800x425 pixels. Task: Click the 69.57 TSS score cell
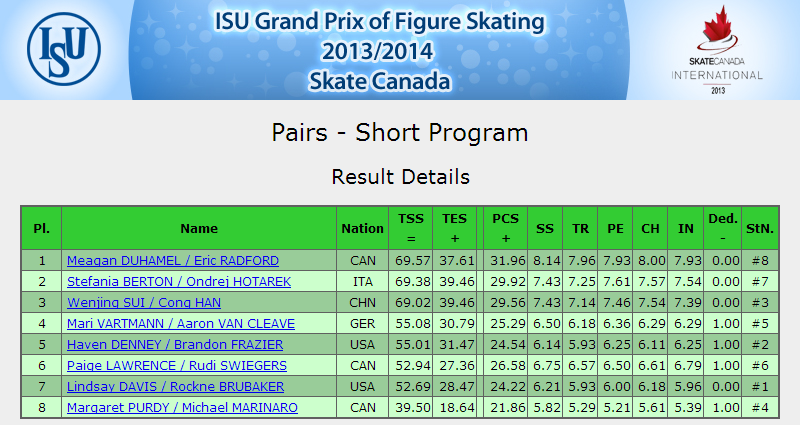[411, 261]
